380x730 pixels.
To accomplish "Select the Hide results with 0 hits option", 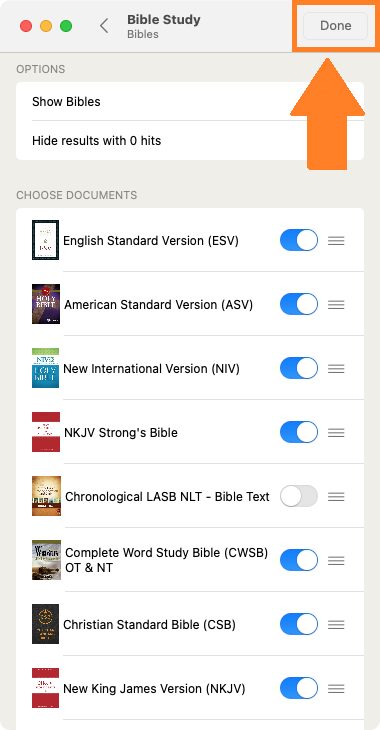I will pyautogui.click(x=190, y=141).
